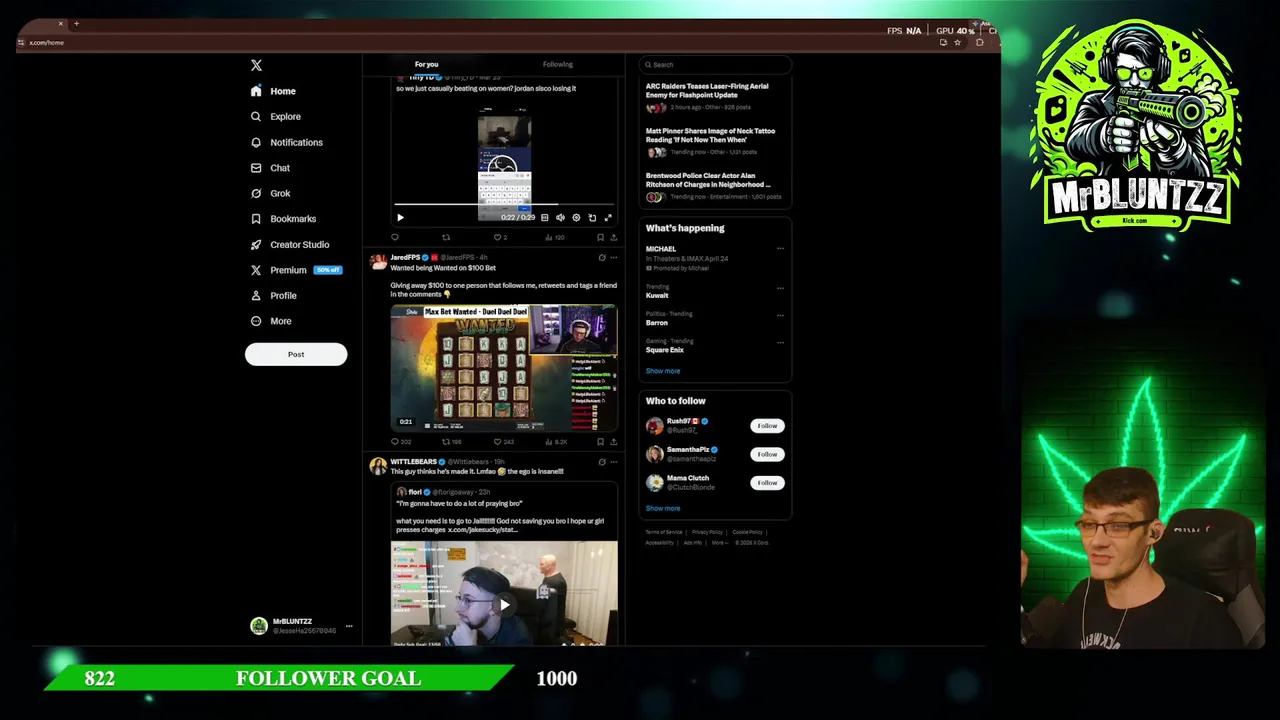Follow Mama Clutch

pyautogui.click(x=767, y=483)
